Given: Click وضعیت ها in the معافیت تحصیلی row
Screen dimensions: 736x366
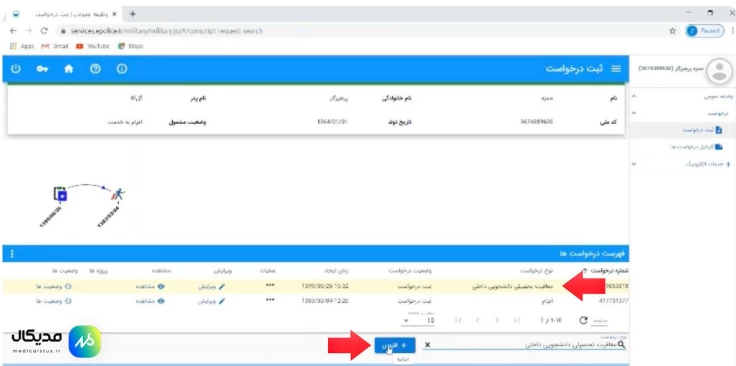Looking at the screenshot, I should click(x=54, y=287).
